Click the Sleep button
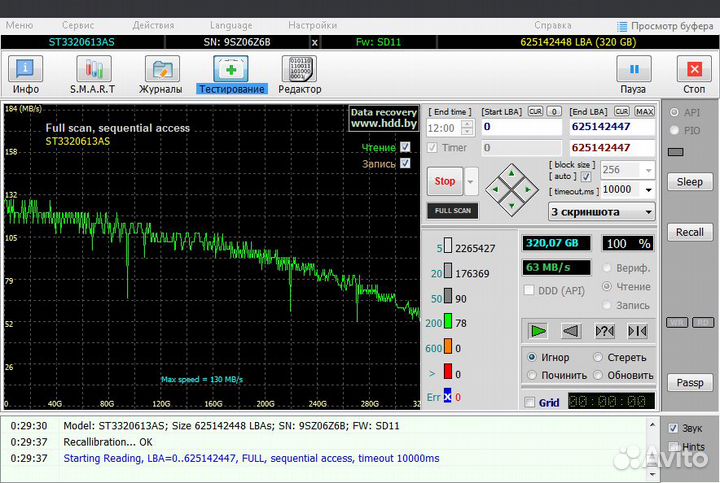 [689, 182]
